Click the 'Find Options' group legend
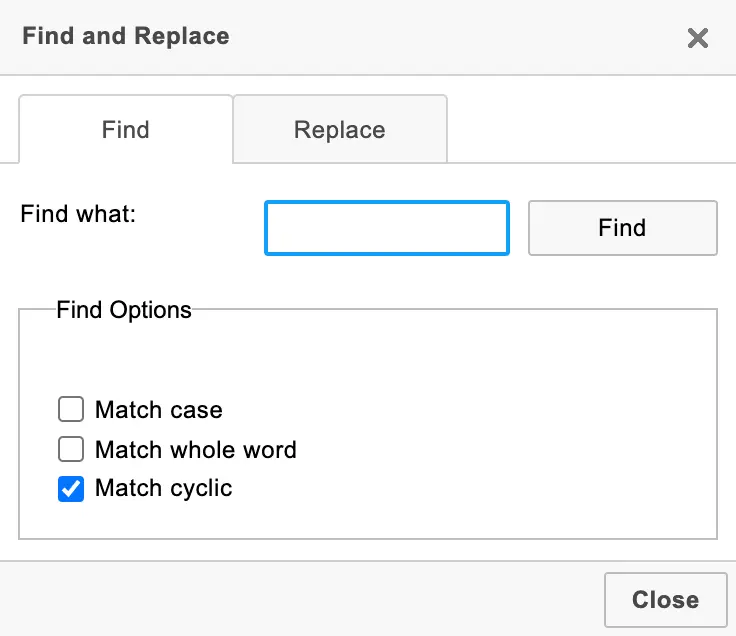This screenshot has height=636, width=736. [124, 310]
